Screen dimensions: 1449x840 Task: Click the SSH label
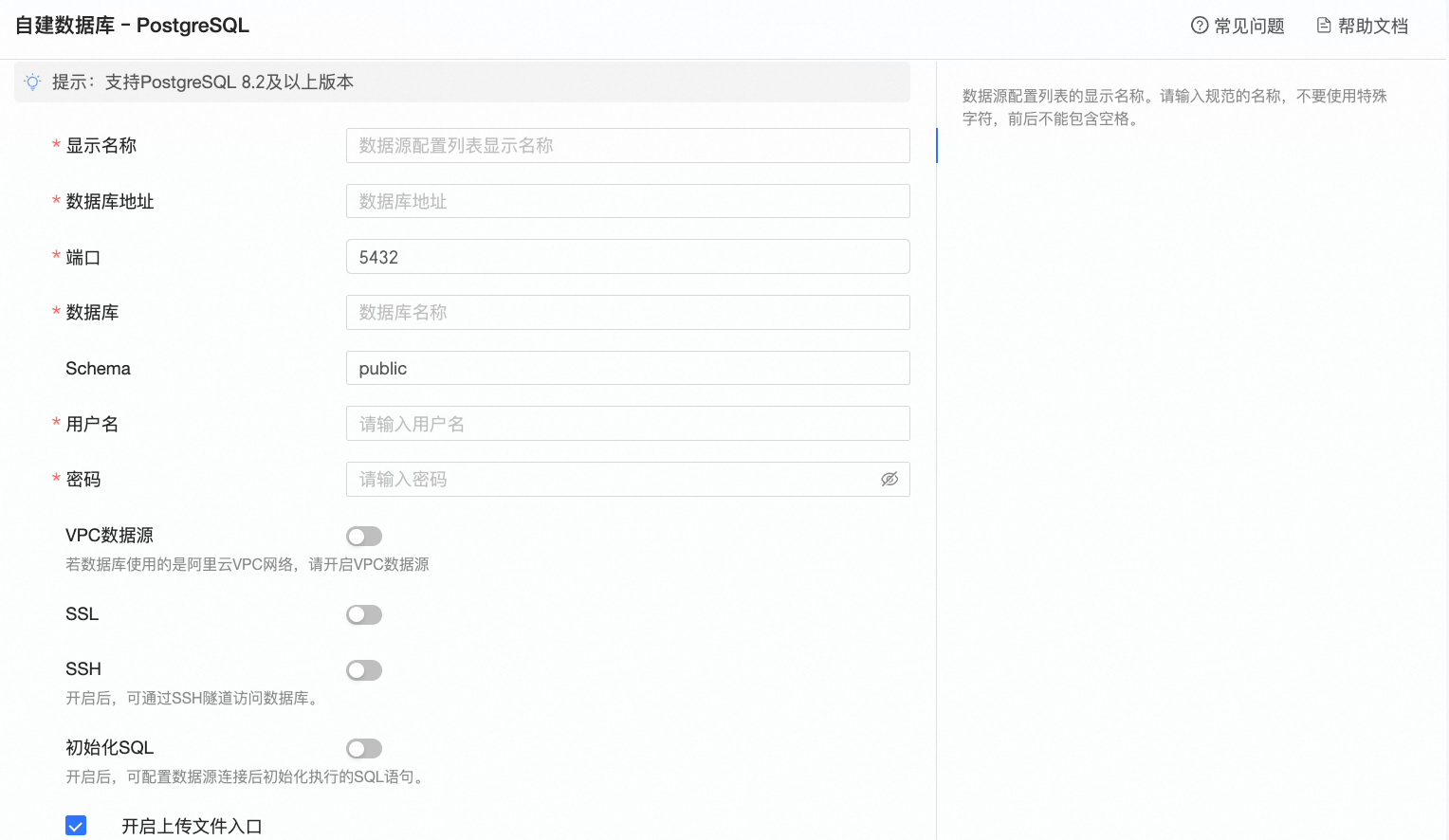point(83,669)
